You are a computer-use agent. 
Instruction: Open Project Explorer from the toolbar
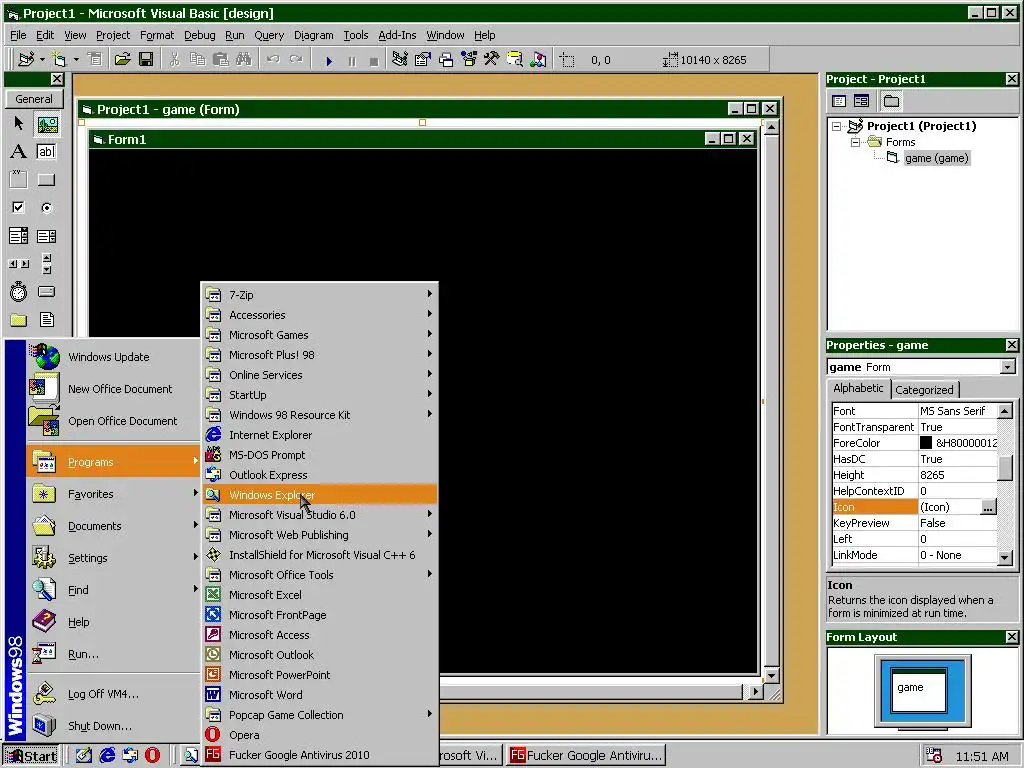click(x=400, y=60)
